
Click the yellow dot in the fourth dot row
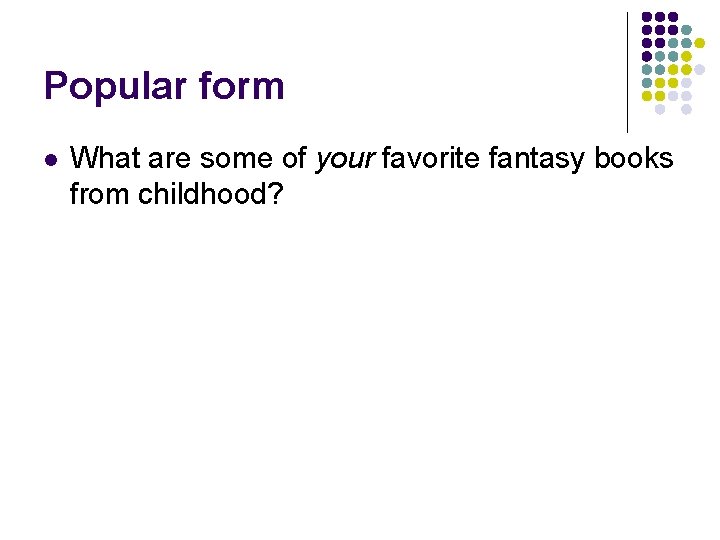[686, 56]
